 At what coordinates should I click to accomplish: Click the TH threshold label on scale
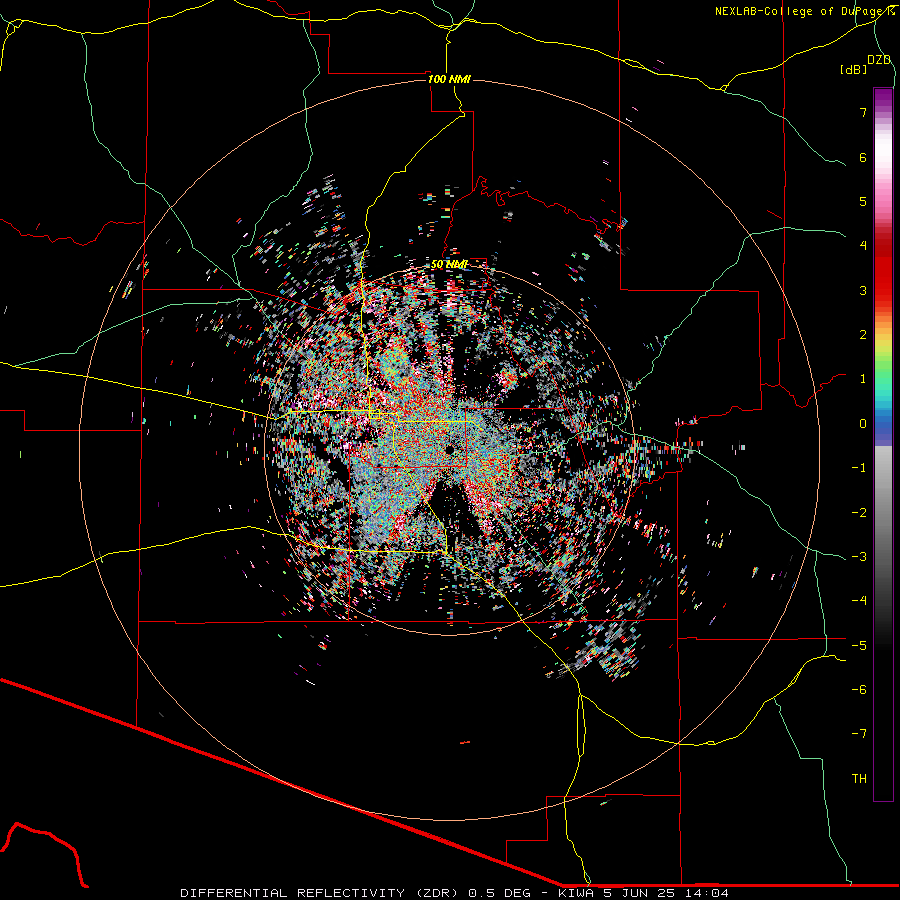pos(859,778)
